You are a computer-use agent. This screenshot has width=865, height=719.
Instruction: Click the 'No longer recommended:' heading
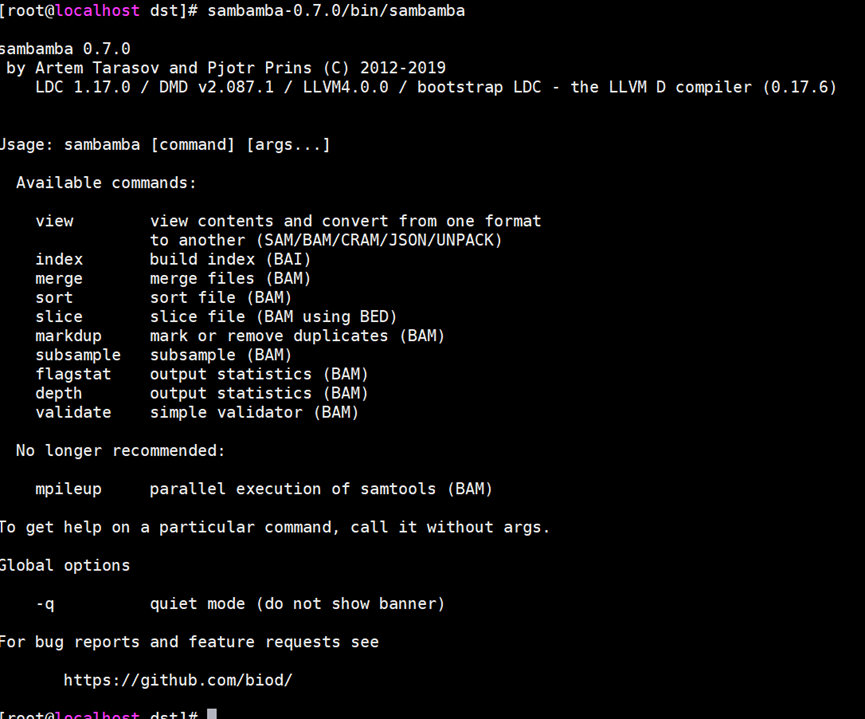[120, 451]
